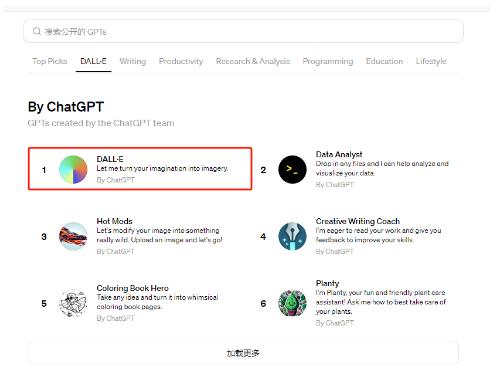Click rank number 1 beside DALL-E

coord(44,170)
